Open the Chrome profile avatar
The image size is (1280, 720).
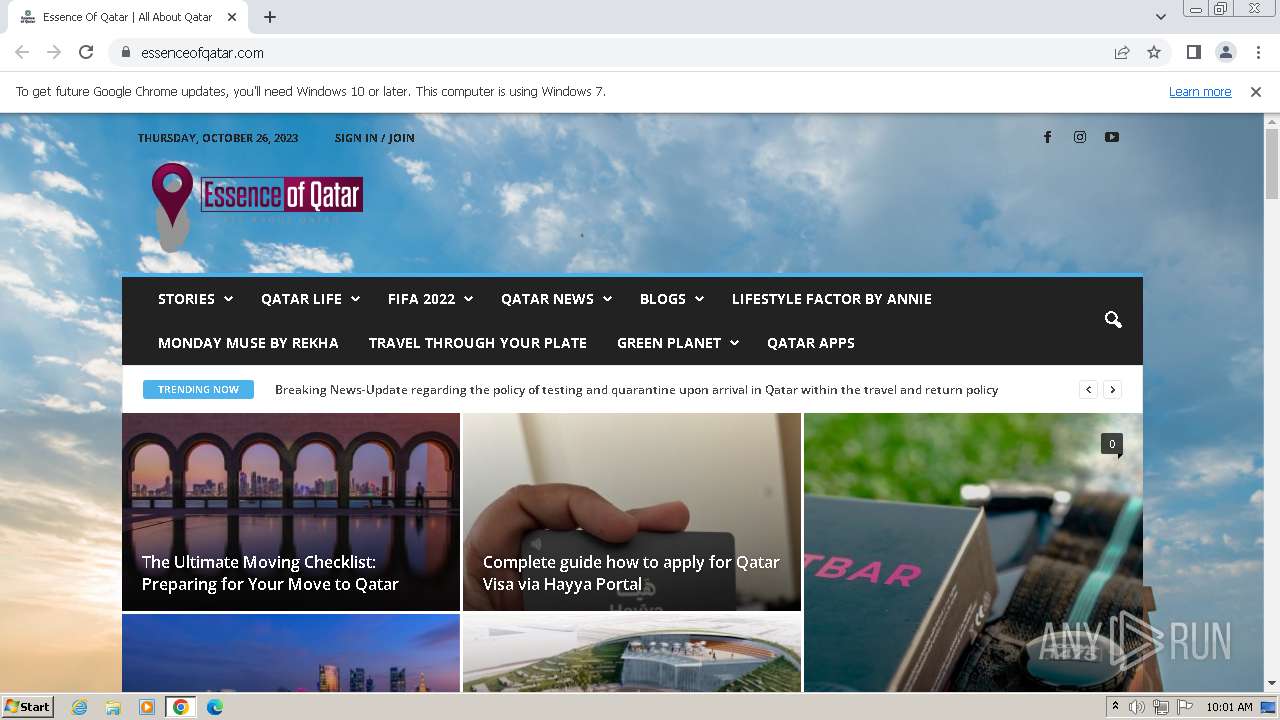point(1225,52)
